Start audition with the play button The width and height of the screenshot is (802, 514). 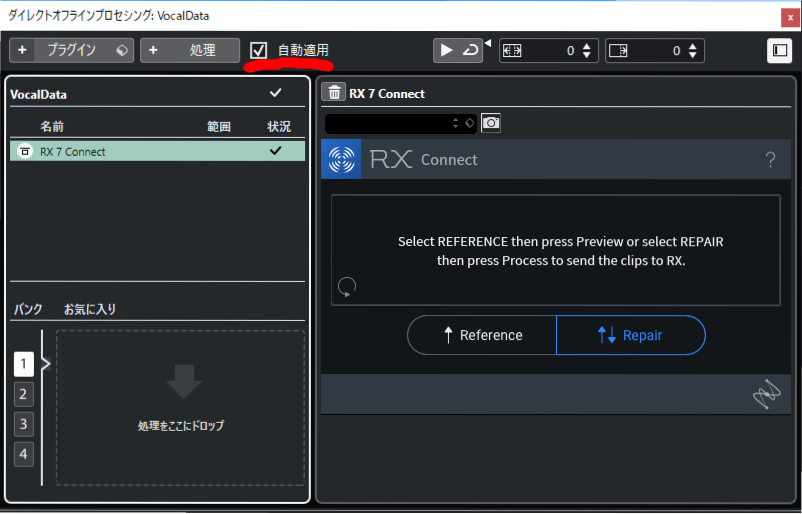coord(447,50)
